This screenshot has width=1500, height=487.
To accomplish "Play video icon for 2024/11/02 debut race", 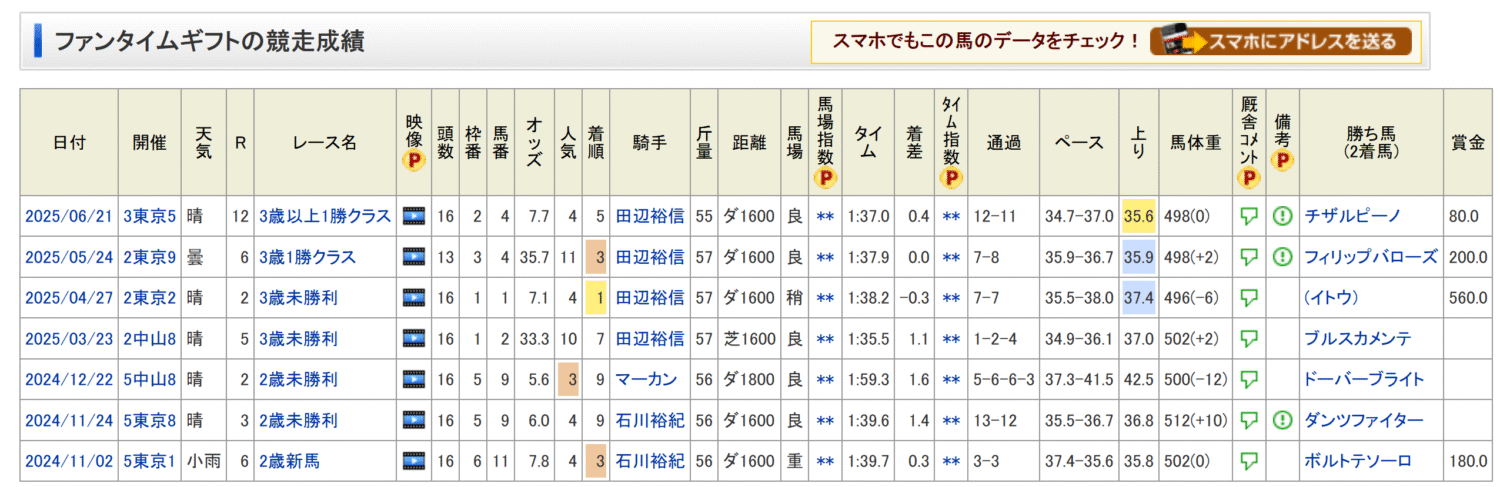I will (413, 461).
